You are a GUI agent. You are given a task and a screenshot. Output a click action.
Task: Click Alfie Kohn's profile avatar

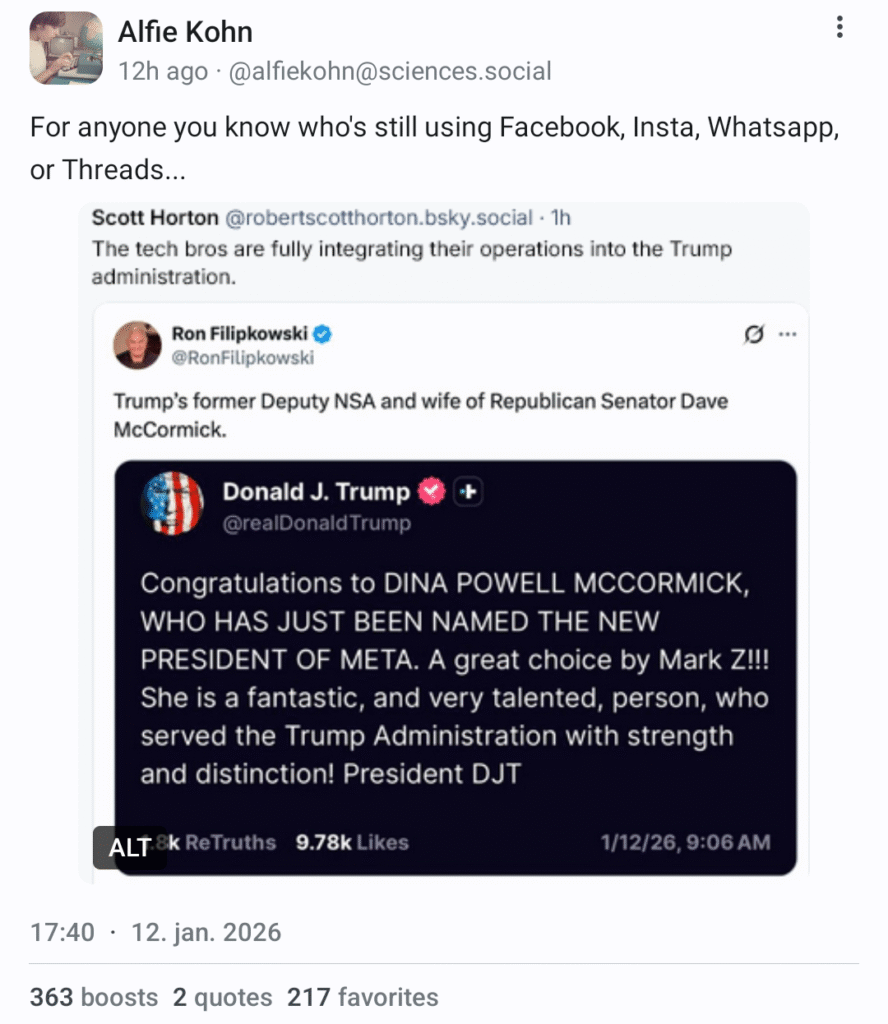coord(66,48)
